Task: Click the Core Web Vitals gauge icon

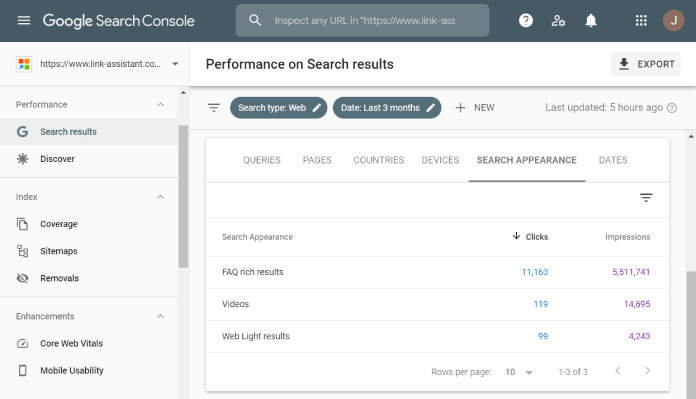Action: click(x=22, y=343)
